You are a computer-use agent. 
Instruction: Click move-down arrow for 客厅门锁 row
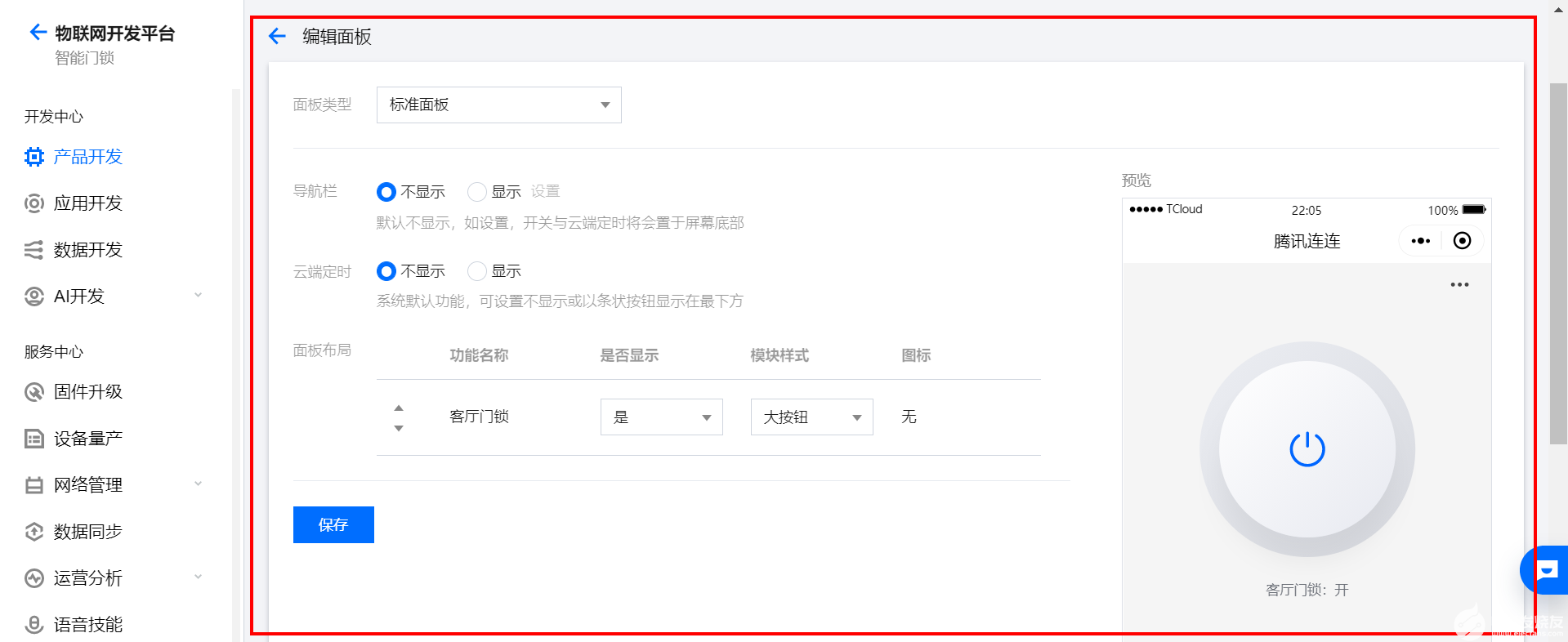399,428
